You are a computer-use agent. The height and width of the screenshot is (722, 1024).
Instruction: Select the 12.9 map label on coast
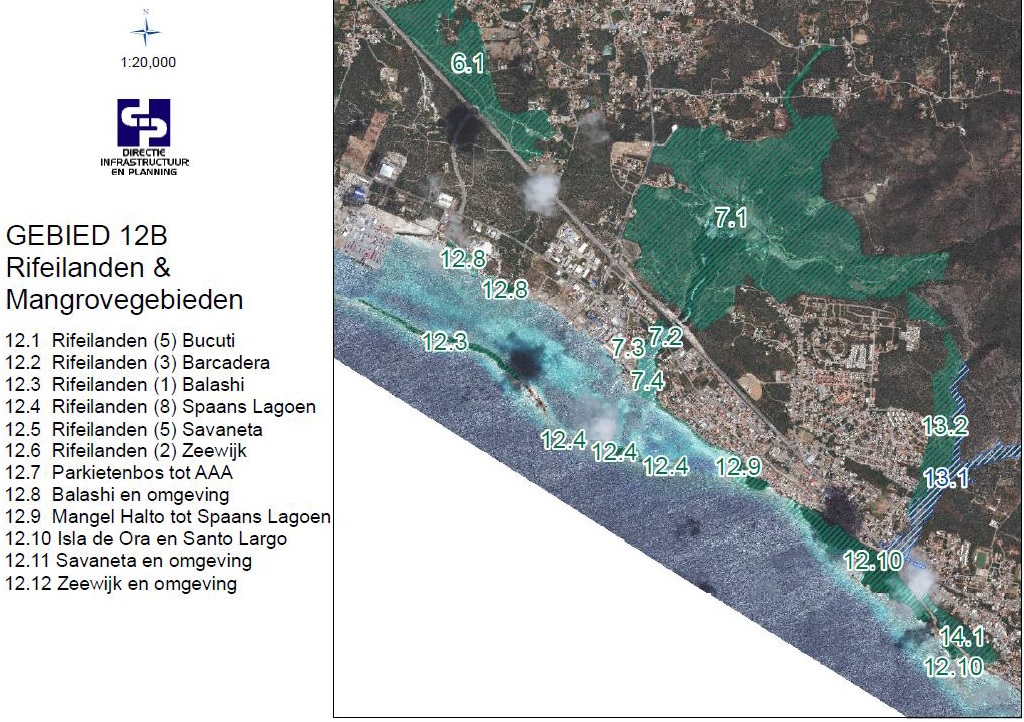tap(739, 466)
